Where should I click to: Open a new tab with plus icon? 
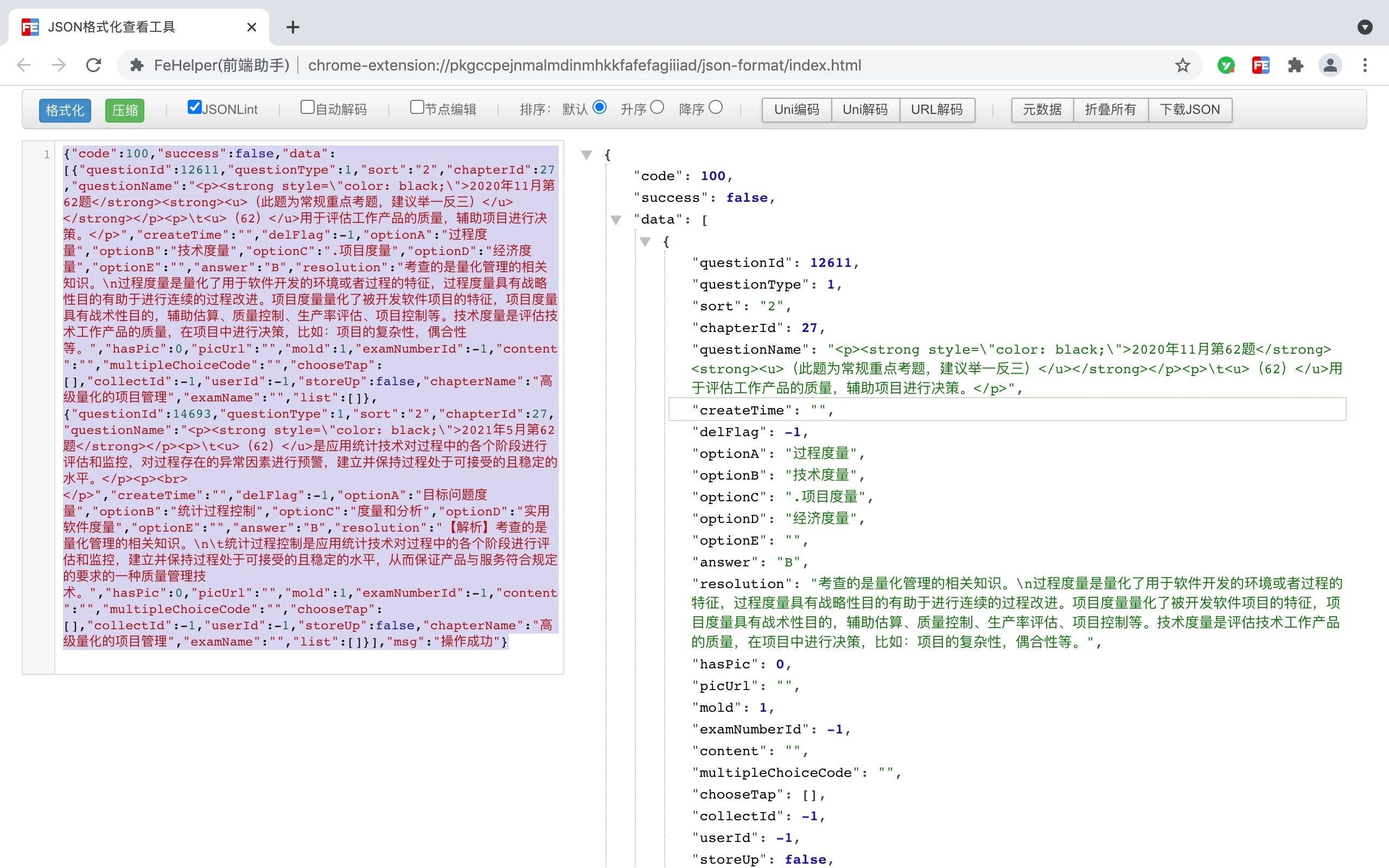293,27
